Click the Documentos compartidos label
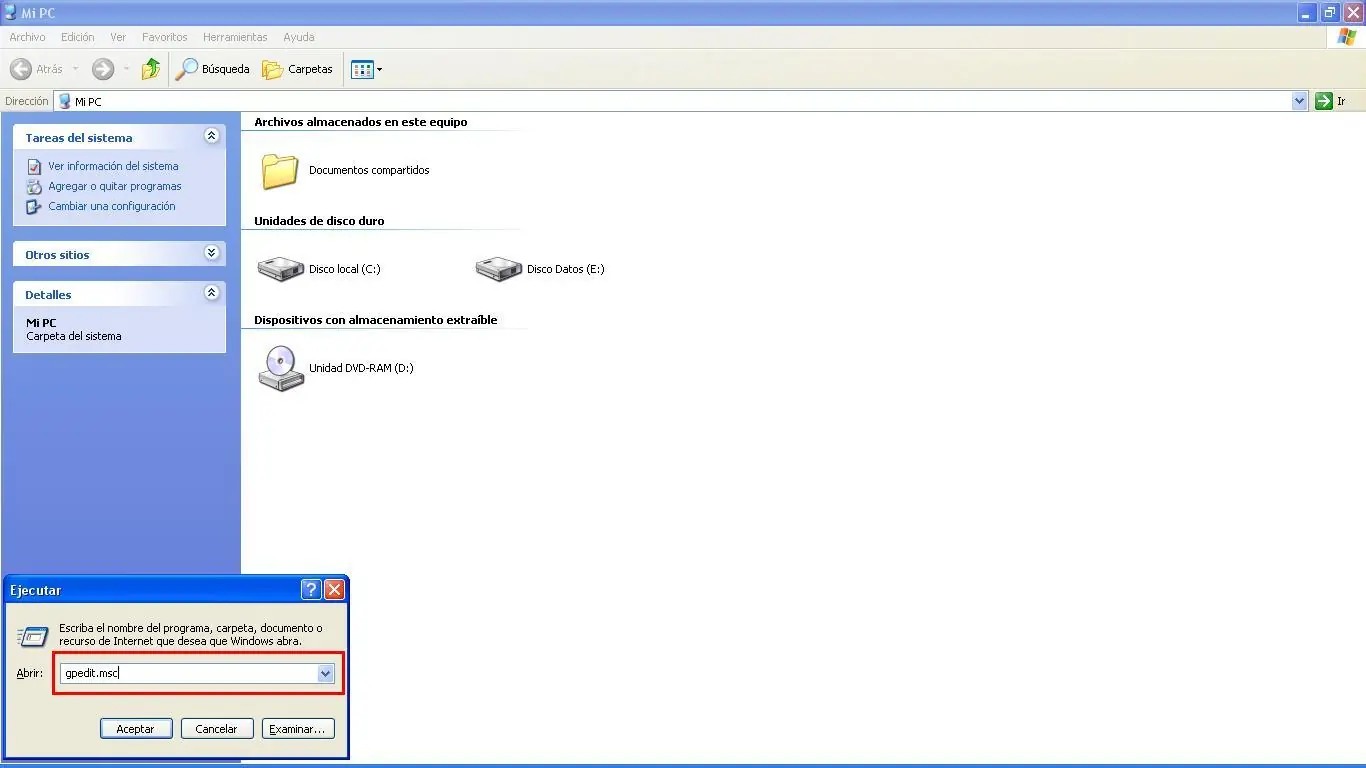 click(369, 170)
